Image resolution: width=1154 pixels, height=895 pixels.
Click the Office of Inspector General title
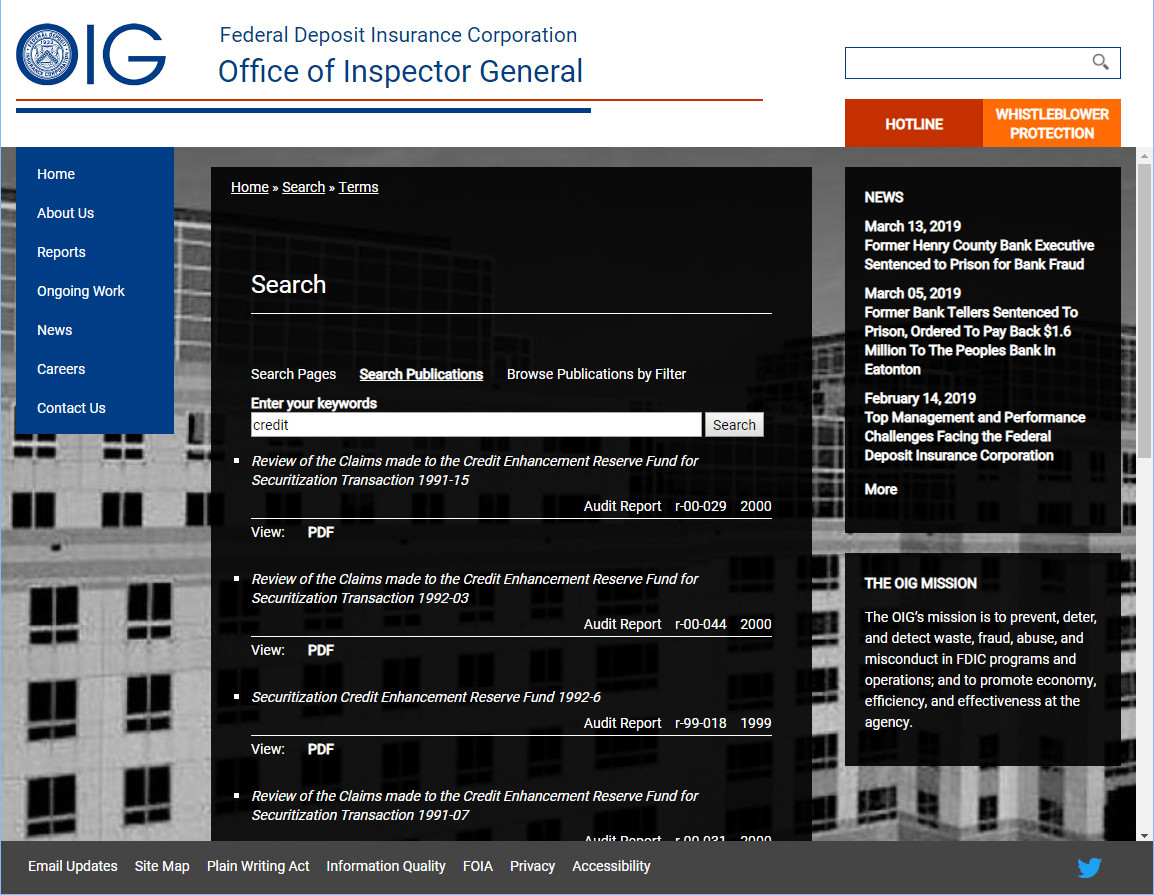coord(400,71)
